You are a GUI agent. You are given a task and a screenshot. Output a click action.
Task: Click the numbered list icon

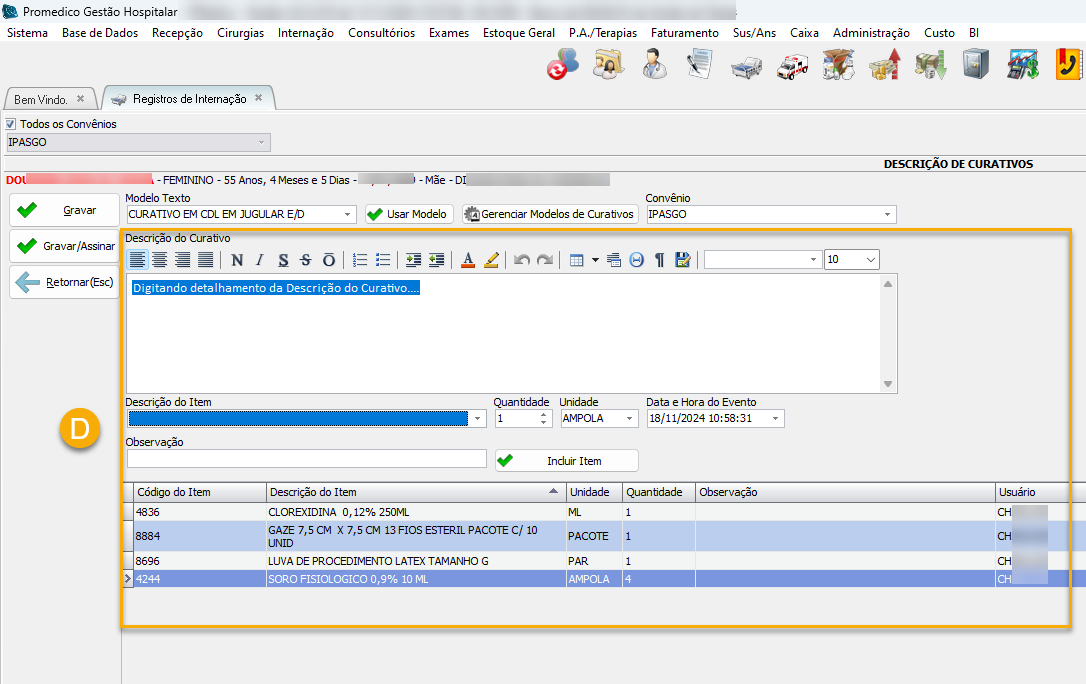[x=360, y=260]
